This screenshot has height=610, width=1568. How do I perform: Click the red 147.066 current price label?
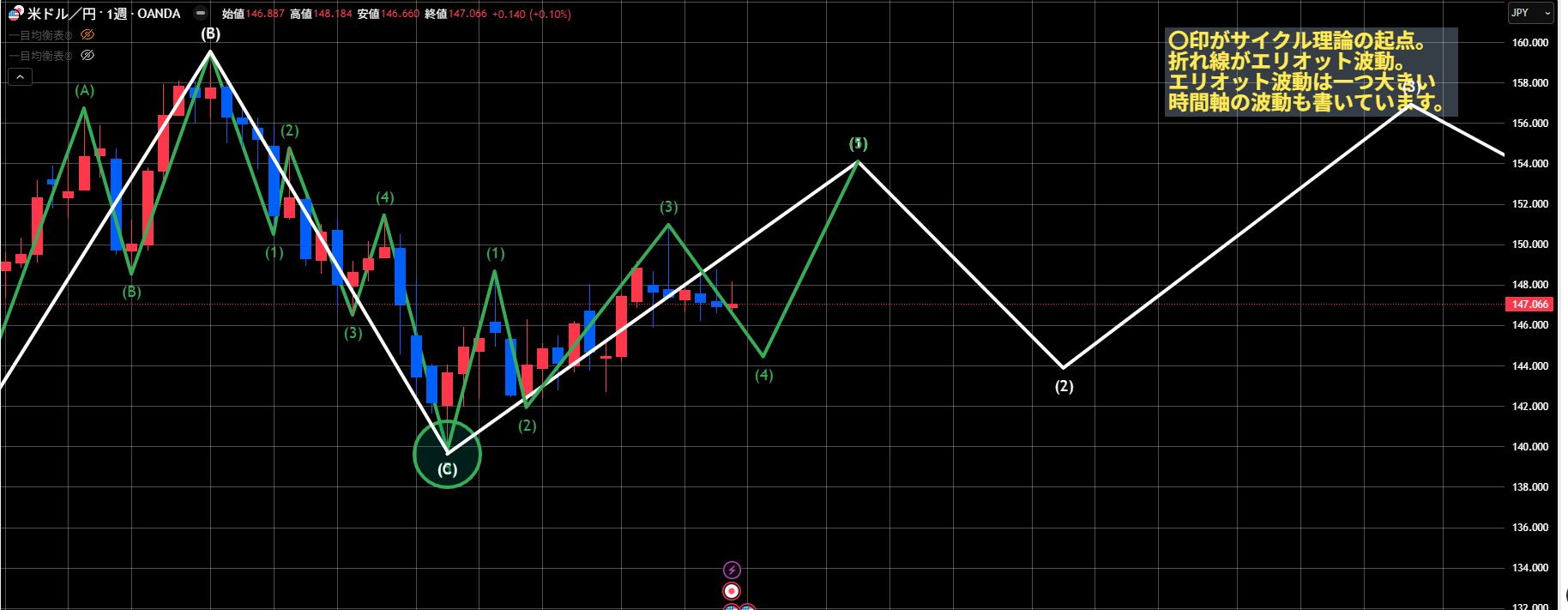1529,305
